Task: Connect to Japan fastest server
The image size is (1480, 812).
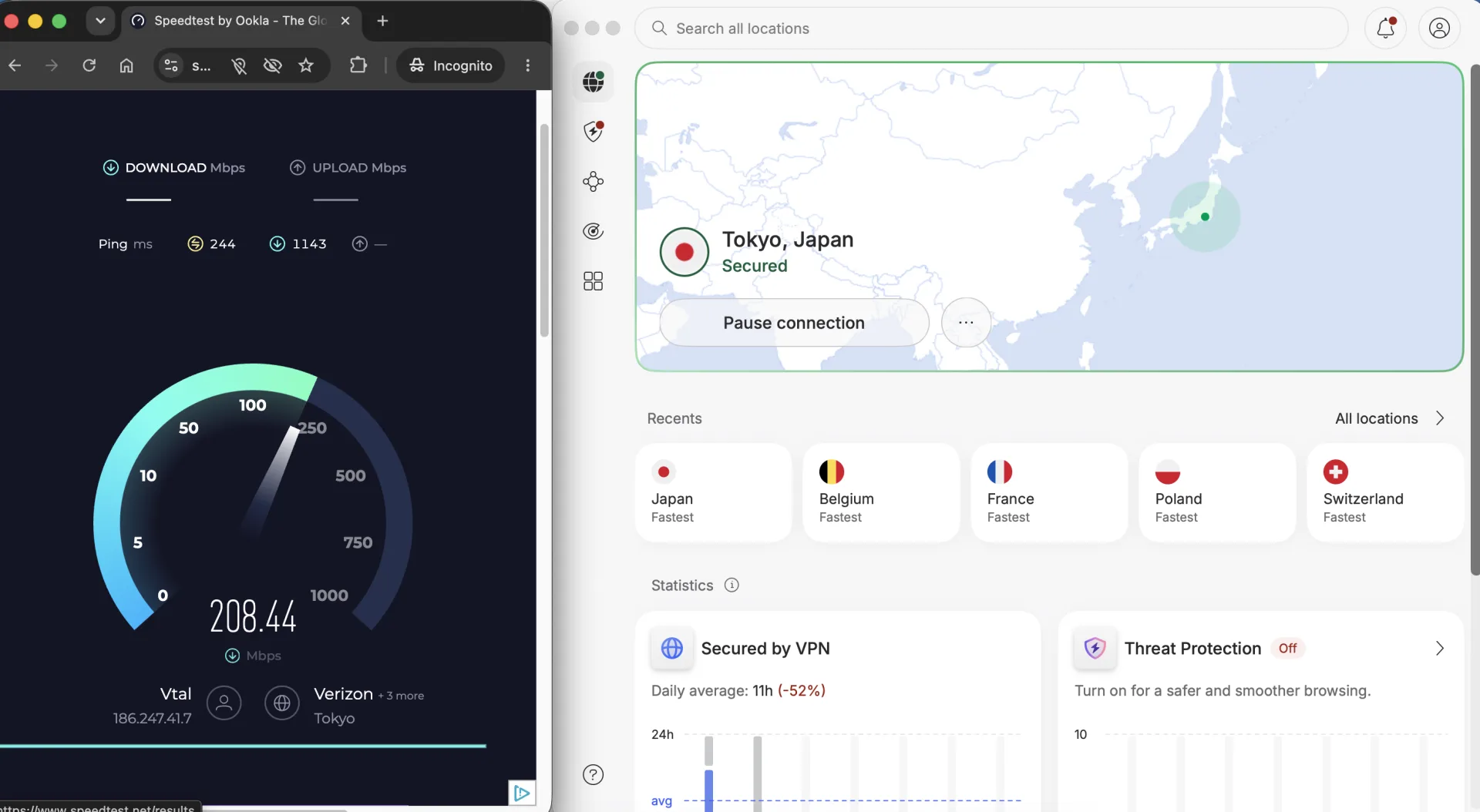Action: (x=713, y=492)
